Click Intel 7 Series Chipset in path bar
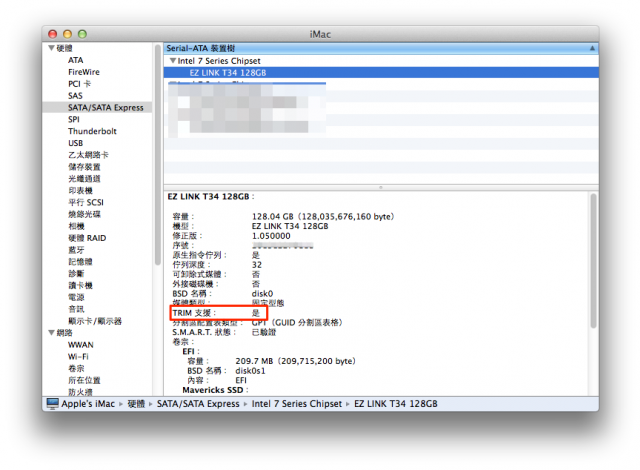This screenshot has width=640, height=470. (296, 403)
